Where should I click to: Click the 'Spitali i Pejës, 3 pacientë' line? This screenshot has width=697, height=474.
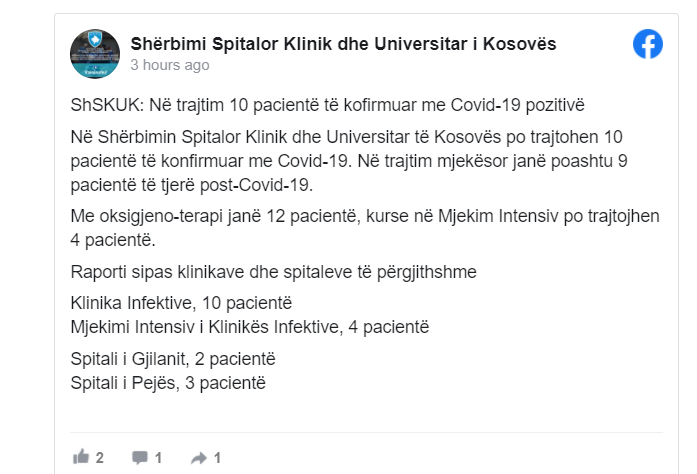[168, 383]
